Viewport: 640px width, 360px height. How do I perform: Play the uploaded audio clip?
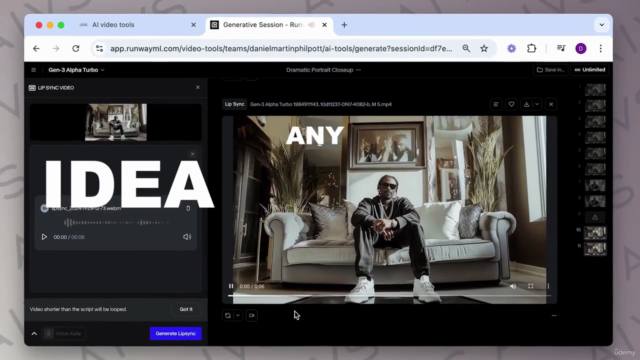(x=44, y=237)
